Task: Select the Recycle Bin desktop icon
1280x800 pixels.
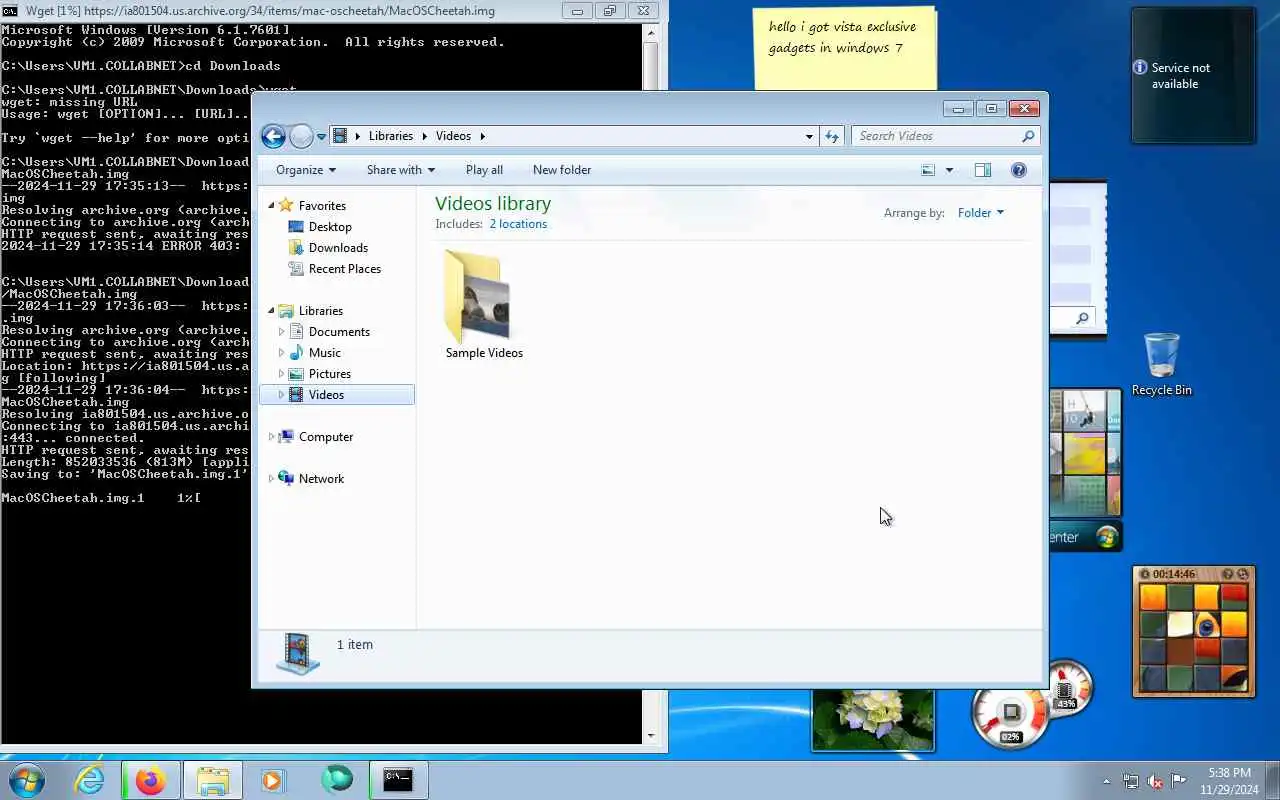Action: coord(1161,365)
